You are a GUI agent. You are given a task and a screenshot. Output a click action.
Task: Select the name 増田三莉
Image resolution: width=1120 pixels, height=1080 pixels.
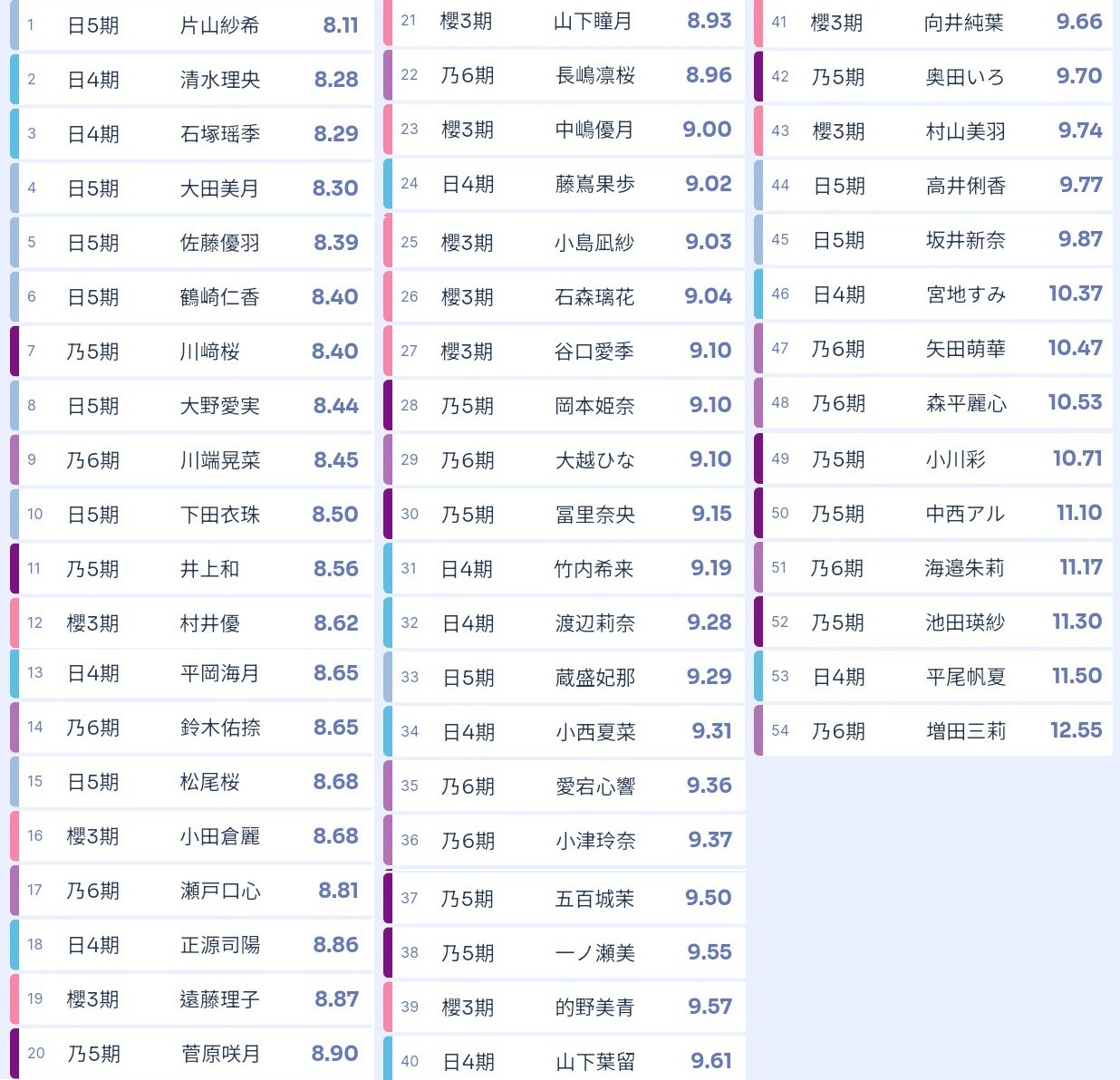point(964,731)
